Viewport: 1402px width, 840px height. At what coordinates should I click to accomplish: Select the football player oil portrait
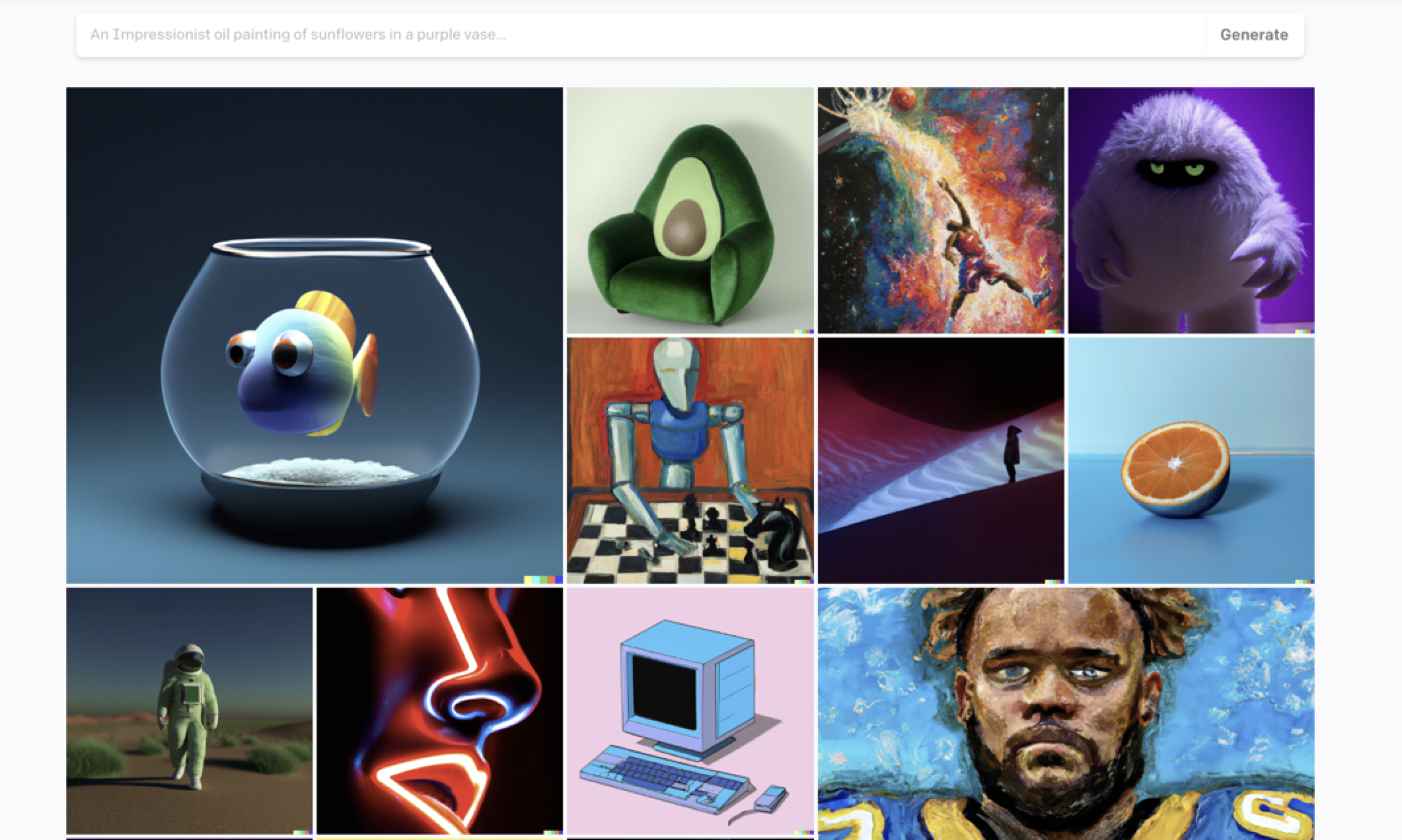tap(1066, 714)
